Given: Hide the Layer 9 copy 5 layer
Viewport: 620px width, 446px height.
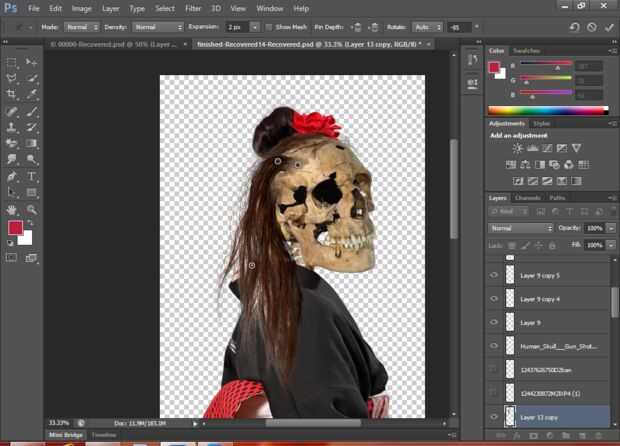Looking at the screenshot, I should 492,275.
